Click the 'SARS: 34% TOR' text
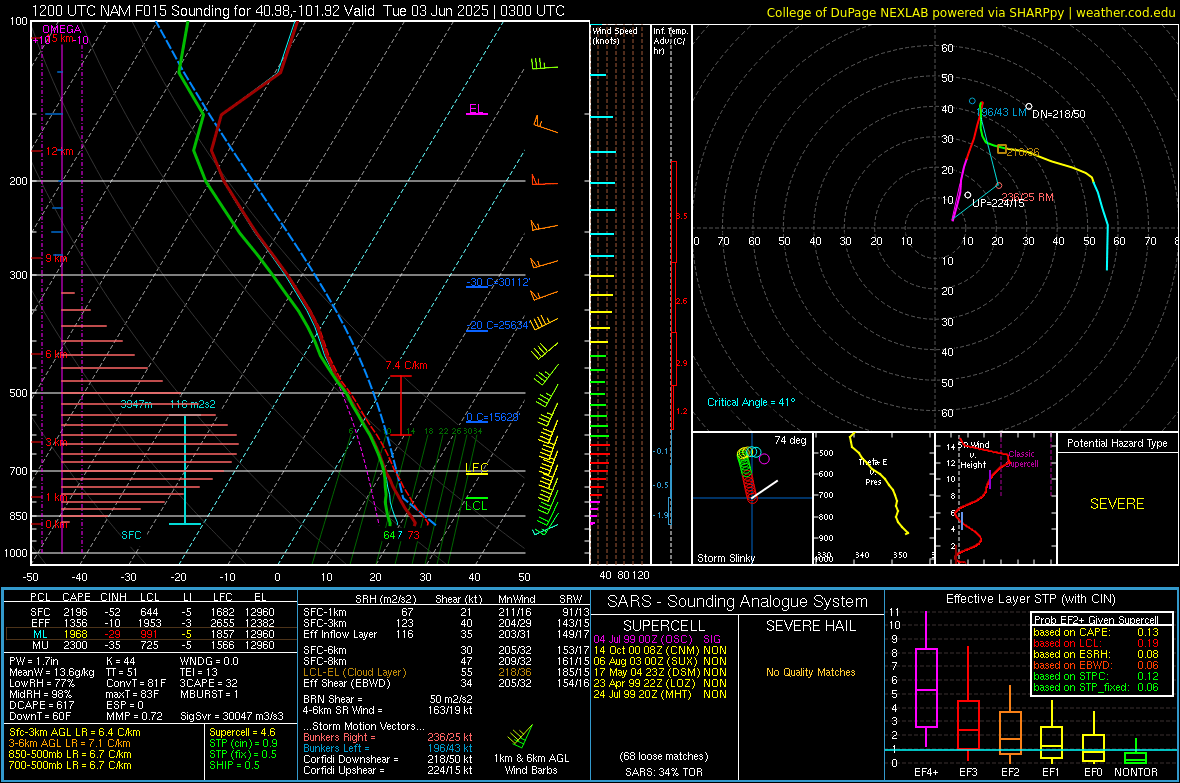The height and width of the screenshot is (783, 1180). click(x=664, y=772)
